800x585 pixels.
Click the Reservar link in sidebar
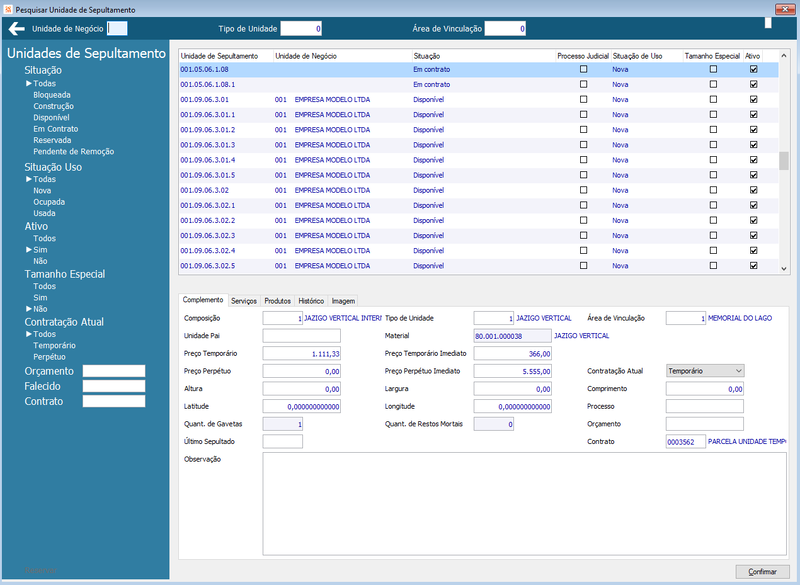click(40, 570)
